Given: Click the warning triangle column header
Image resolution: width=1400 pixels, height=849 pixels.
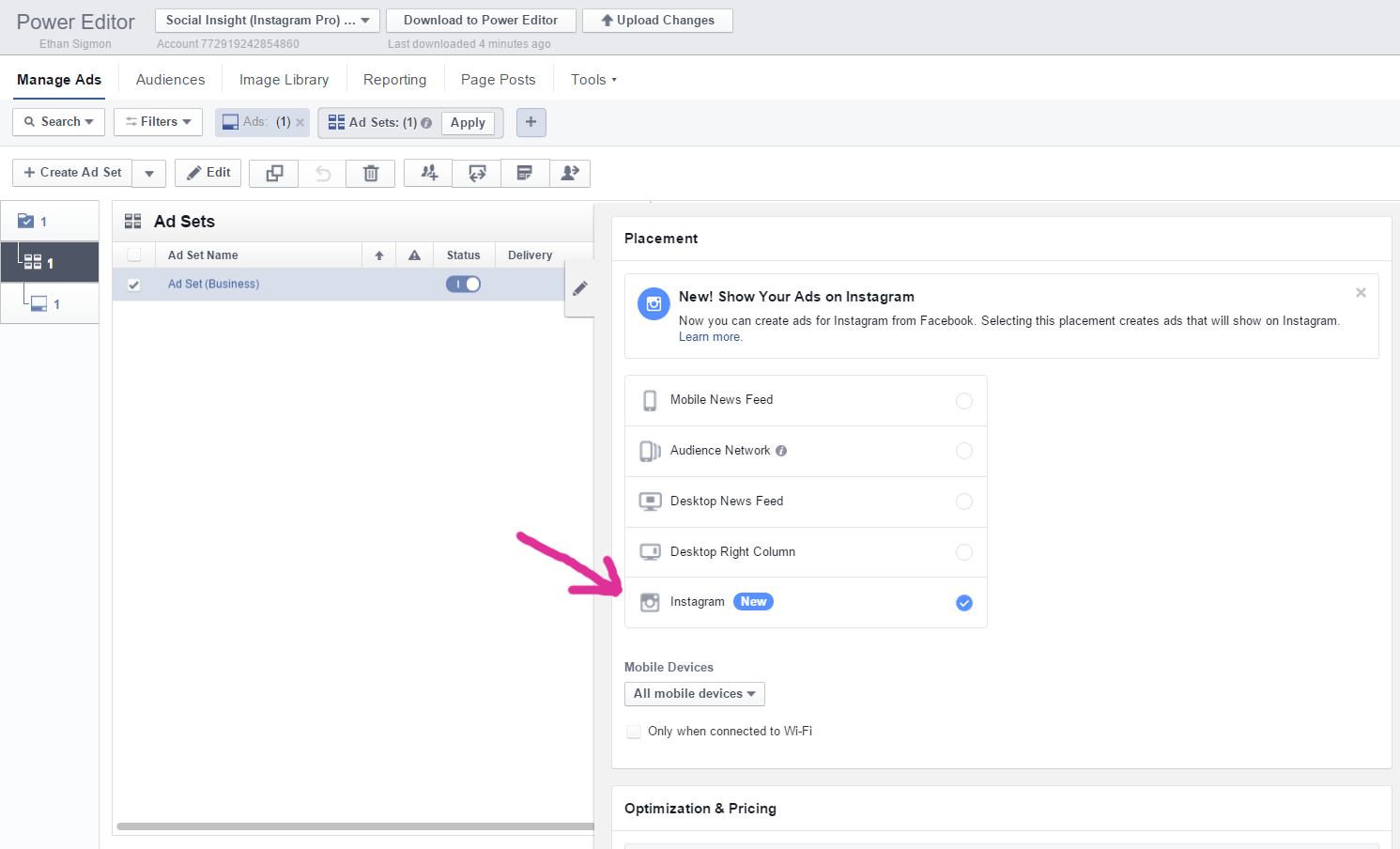Looking at the screenshot, I should pos(414,255).
